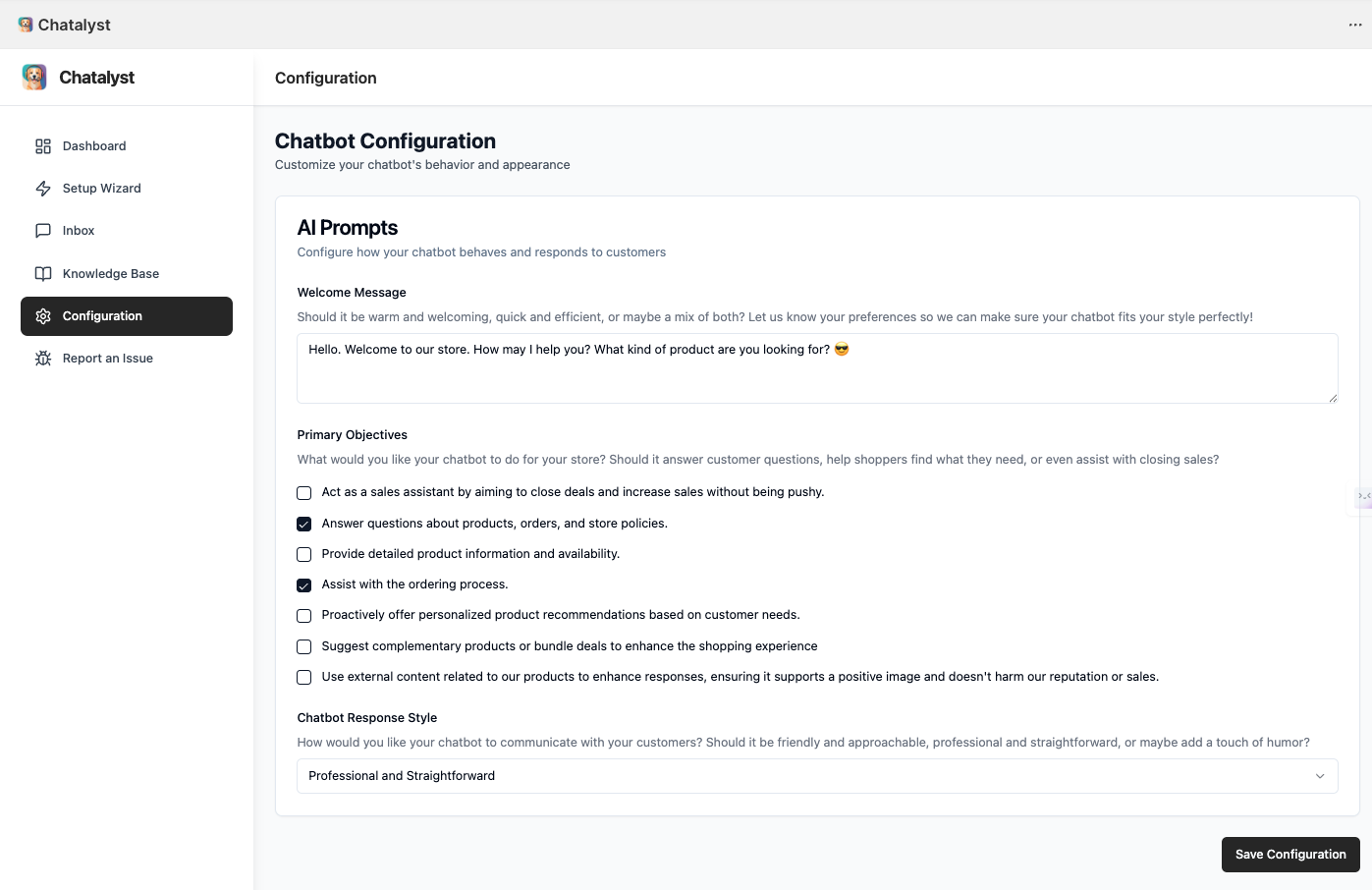Click the Report an Issue bug icon

43,359
